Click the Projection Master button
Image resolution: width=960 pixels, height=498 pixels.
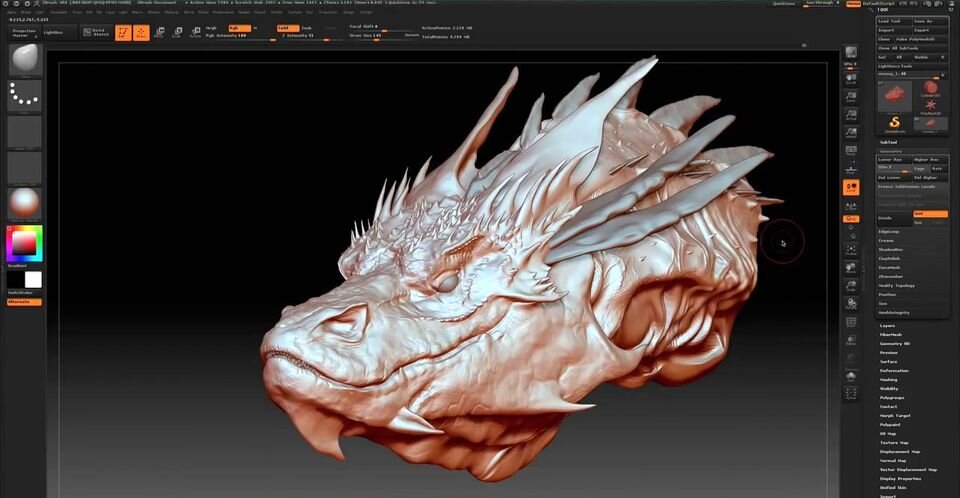click(x=24, y=32)
